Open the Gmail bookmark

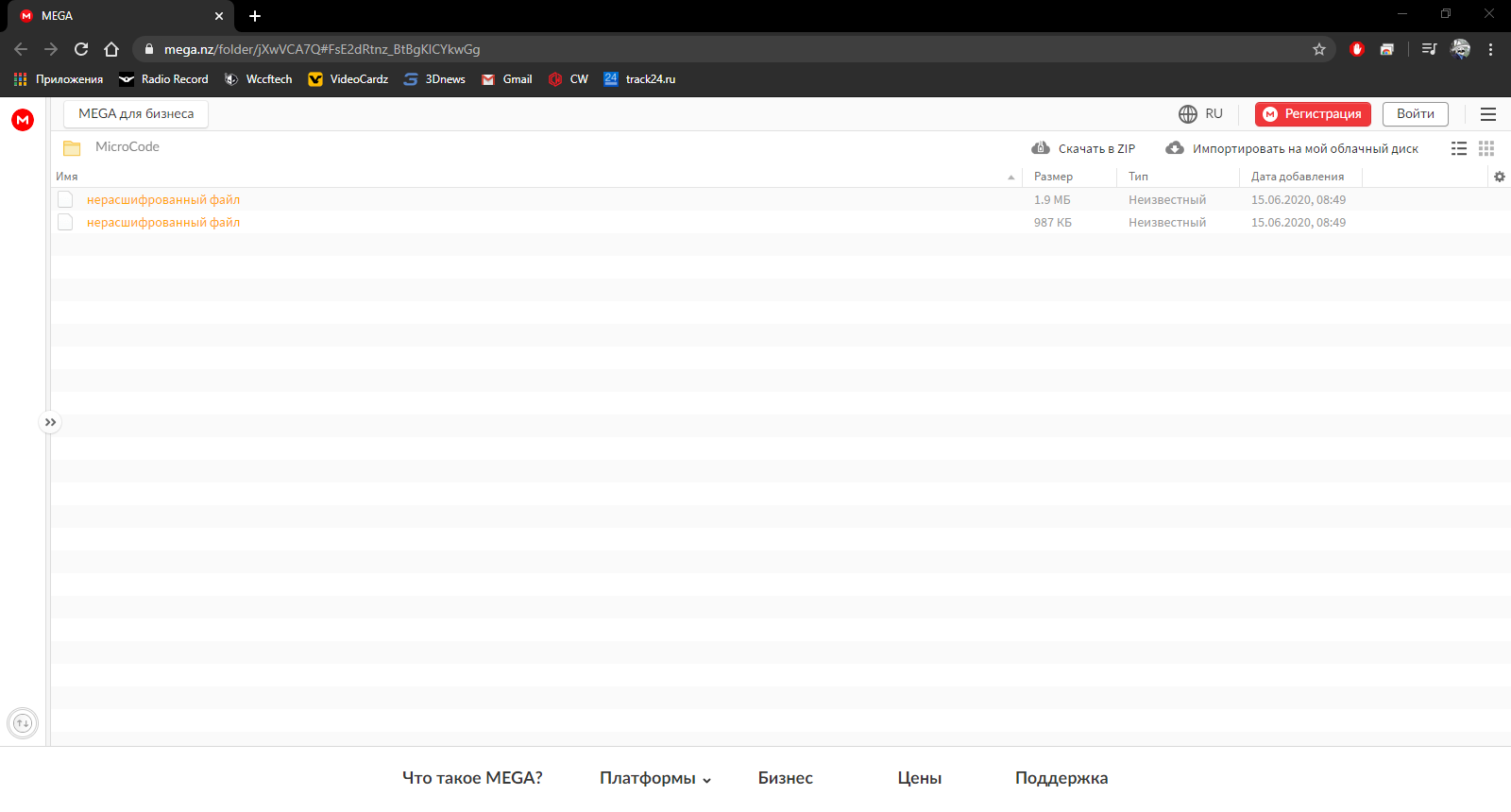(507, 79)
